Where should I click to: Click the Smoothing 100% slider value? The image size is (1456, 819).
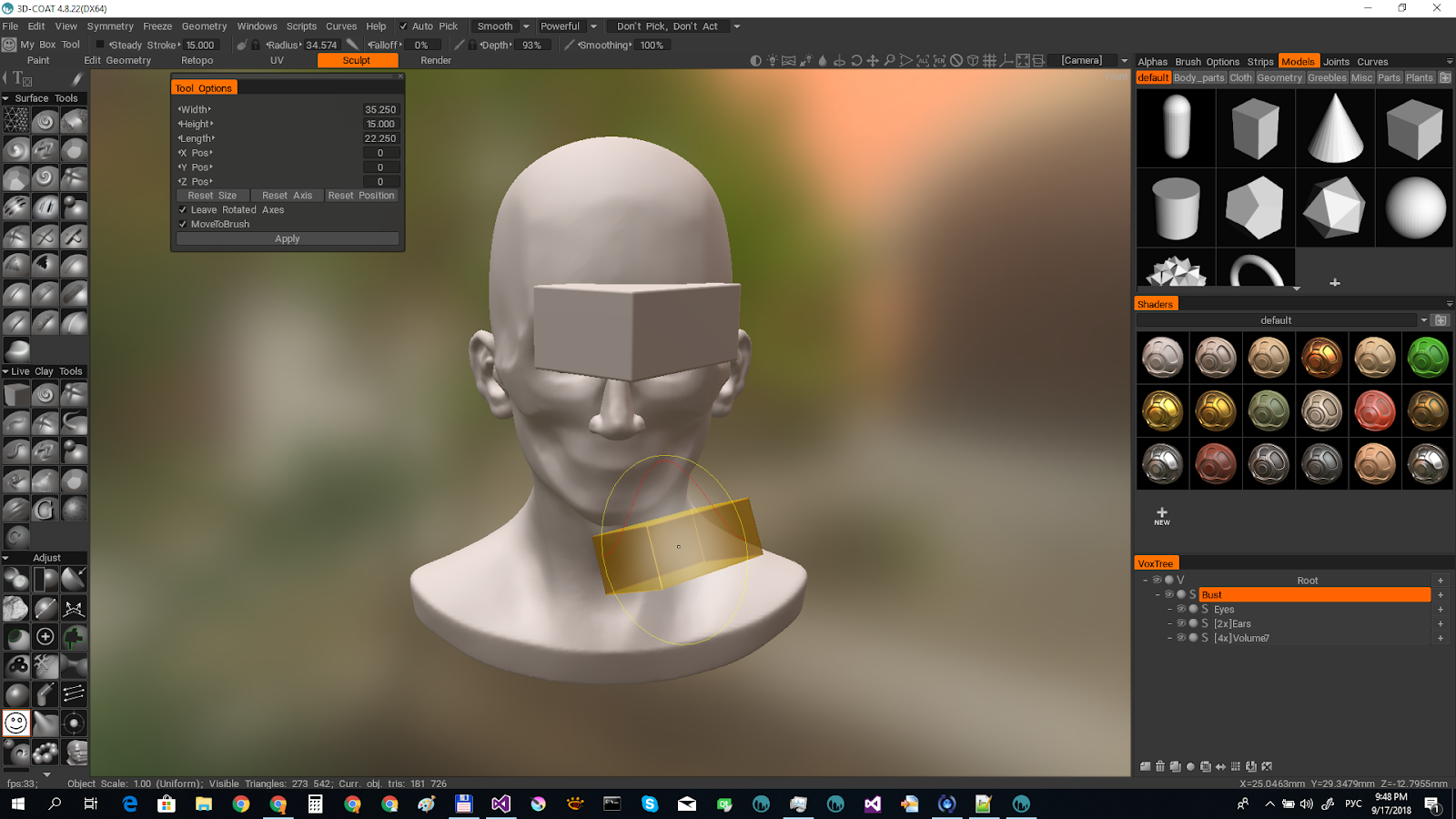[x=652, y=45]
